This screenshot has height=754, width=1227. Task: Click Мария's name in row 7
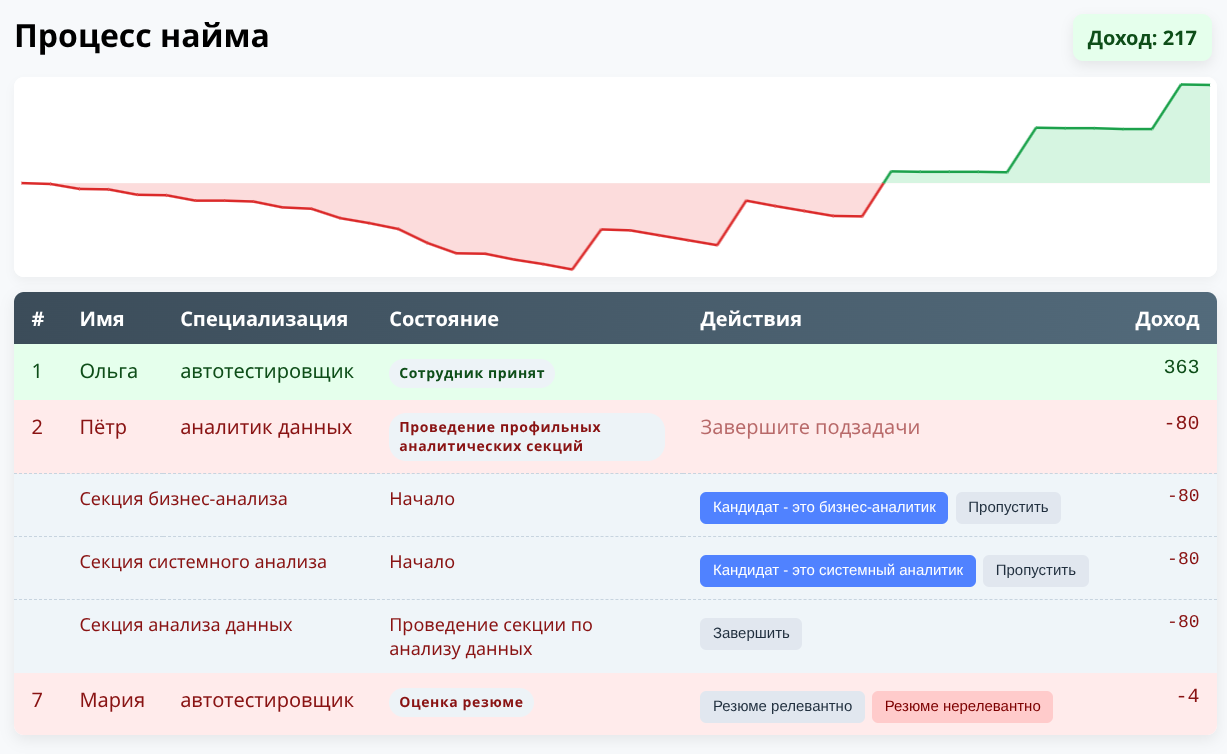(x=110, y=701)
